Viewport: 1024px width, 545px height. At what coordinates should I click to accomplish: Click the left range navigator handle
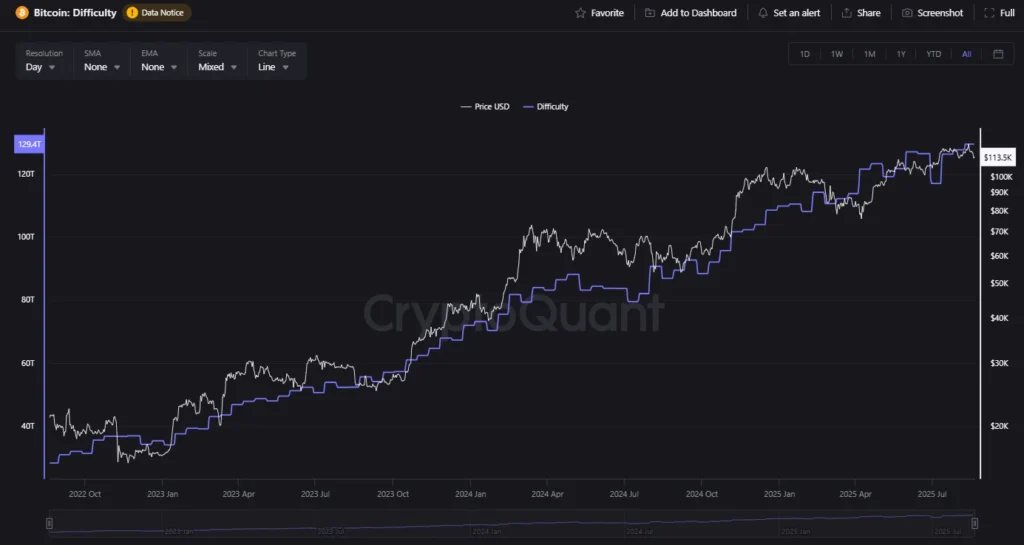pos(49,523)
